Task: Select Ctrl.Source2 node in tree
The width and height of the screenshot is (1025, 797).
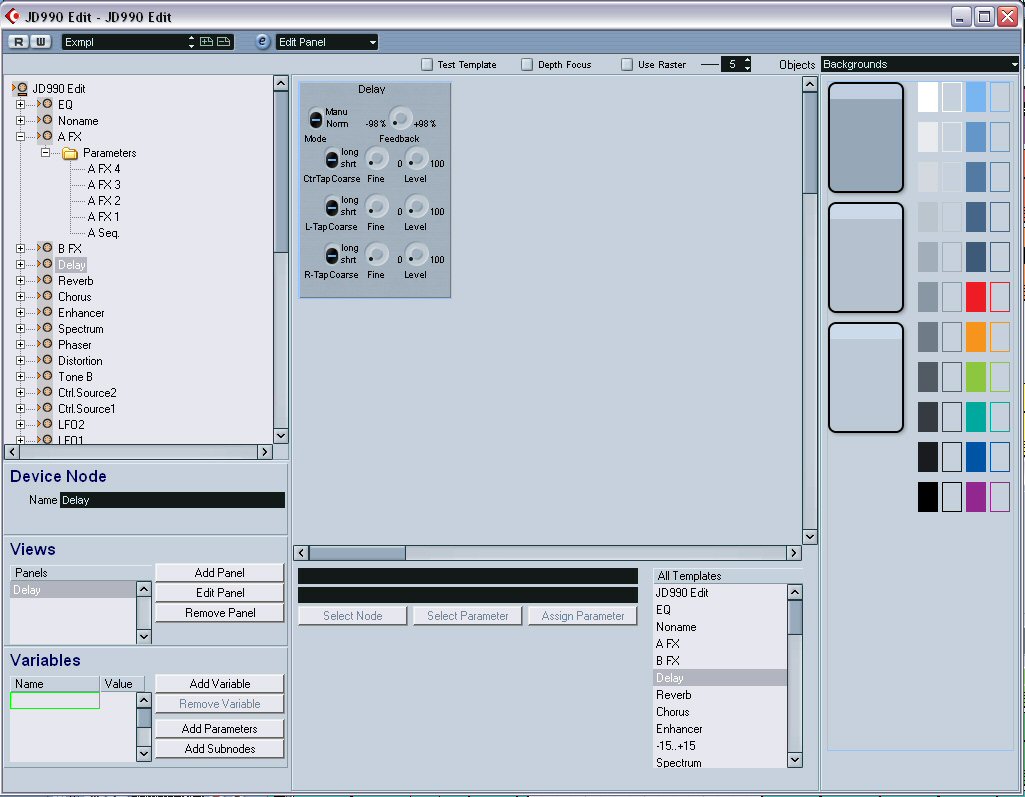Action: point(87,393)
